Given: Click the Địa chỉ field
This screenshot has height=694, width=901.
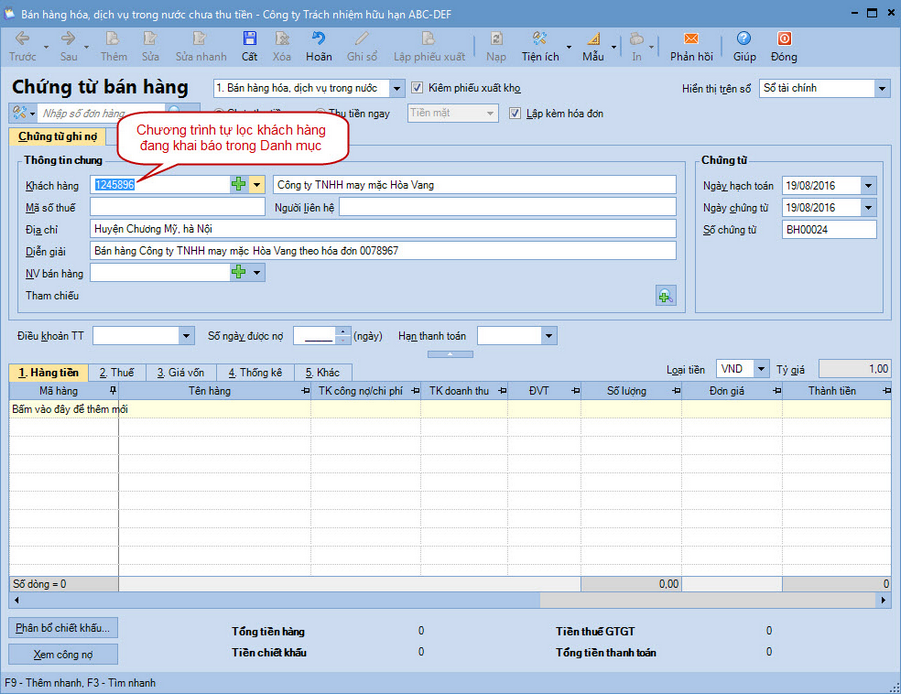Looking at the screenshot, I should click(383, 229).
